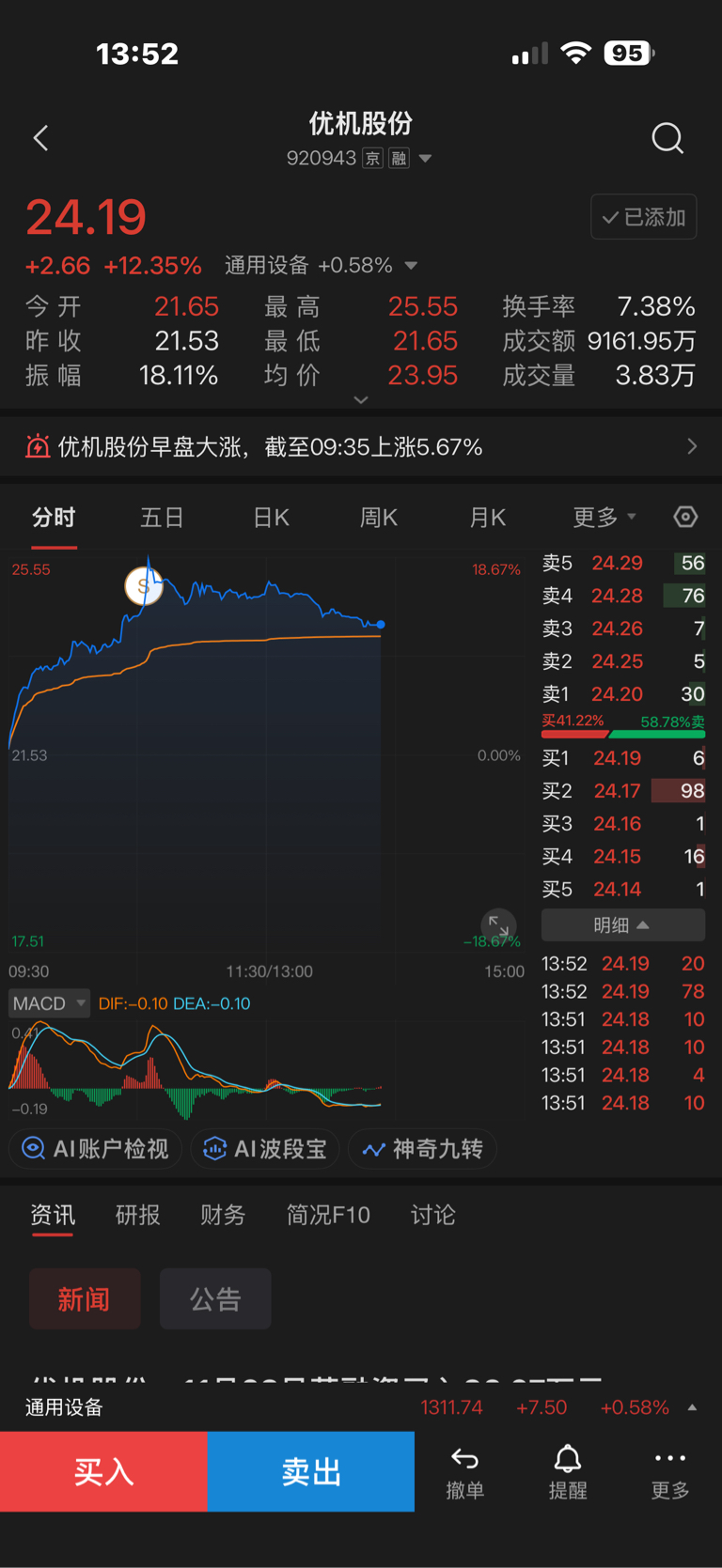
Task: Open the stock alert alarm icon
Action: (x=38, y=446)
